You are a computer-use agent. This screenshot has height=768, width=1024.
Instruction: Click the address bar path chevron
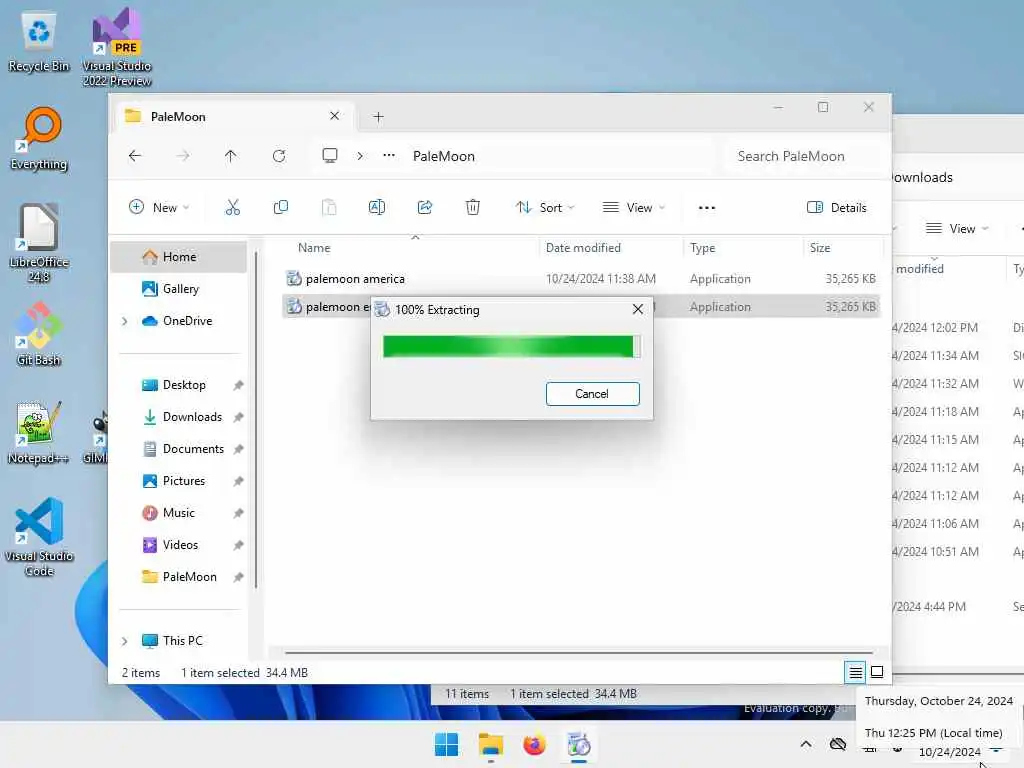tap(360, 156)
